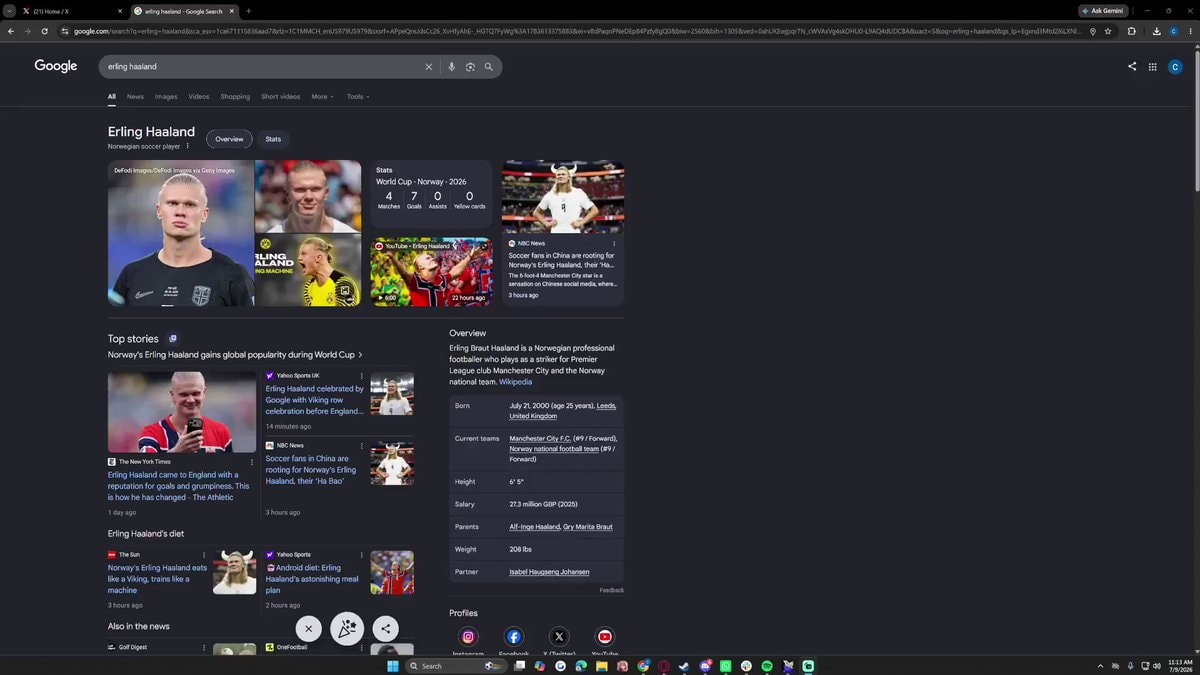
Task: Open Chrome downloads icon
Action: pos(1156,31)
